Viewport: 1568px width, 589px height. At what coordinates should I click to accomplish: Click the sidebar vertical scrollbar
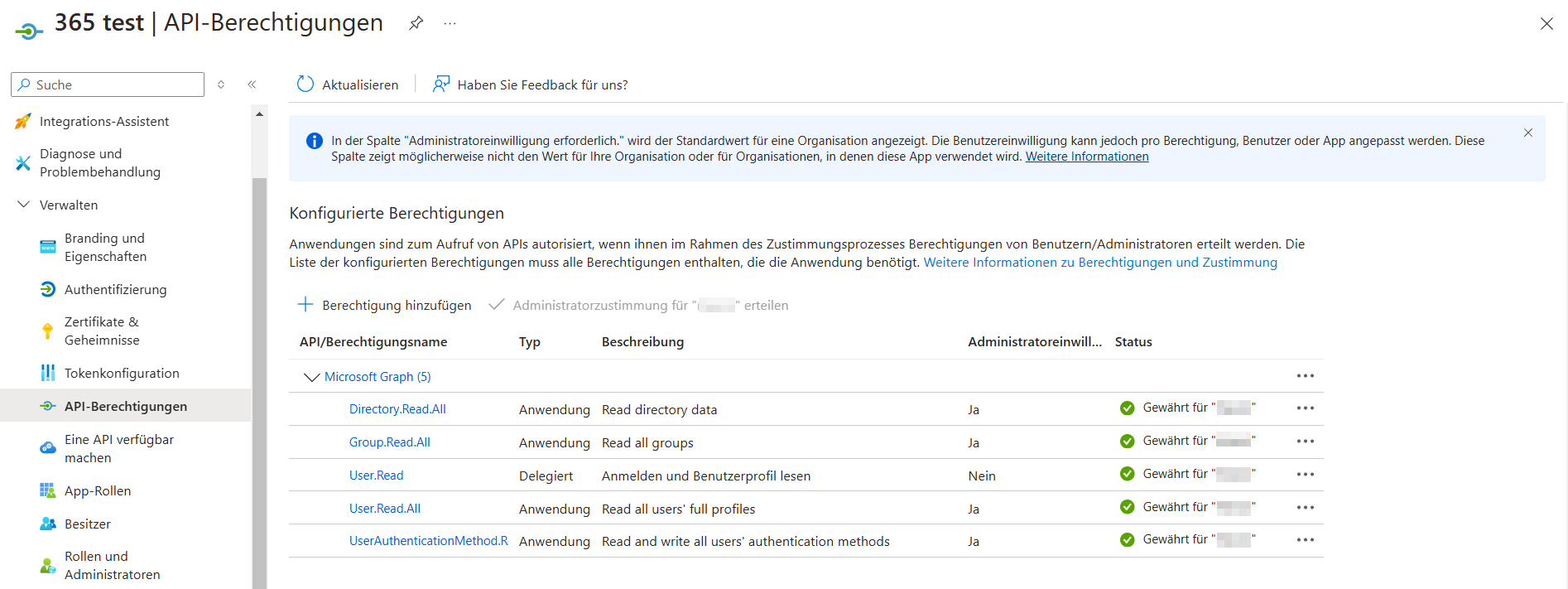click(x=259, y=373)
